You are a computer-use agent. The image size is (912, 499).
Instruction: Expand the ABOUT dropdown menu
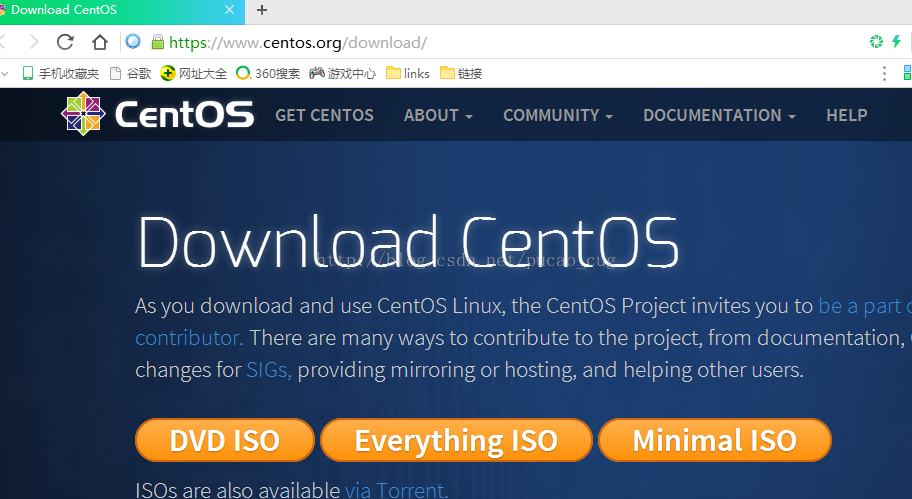438,115
